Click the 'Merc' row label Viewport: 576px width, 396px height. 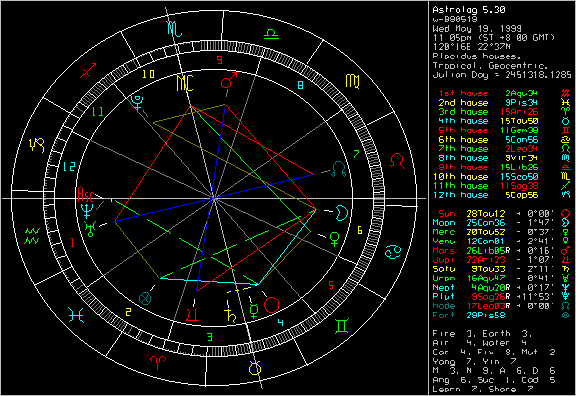click(444, 232)
